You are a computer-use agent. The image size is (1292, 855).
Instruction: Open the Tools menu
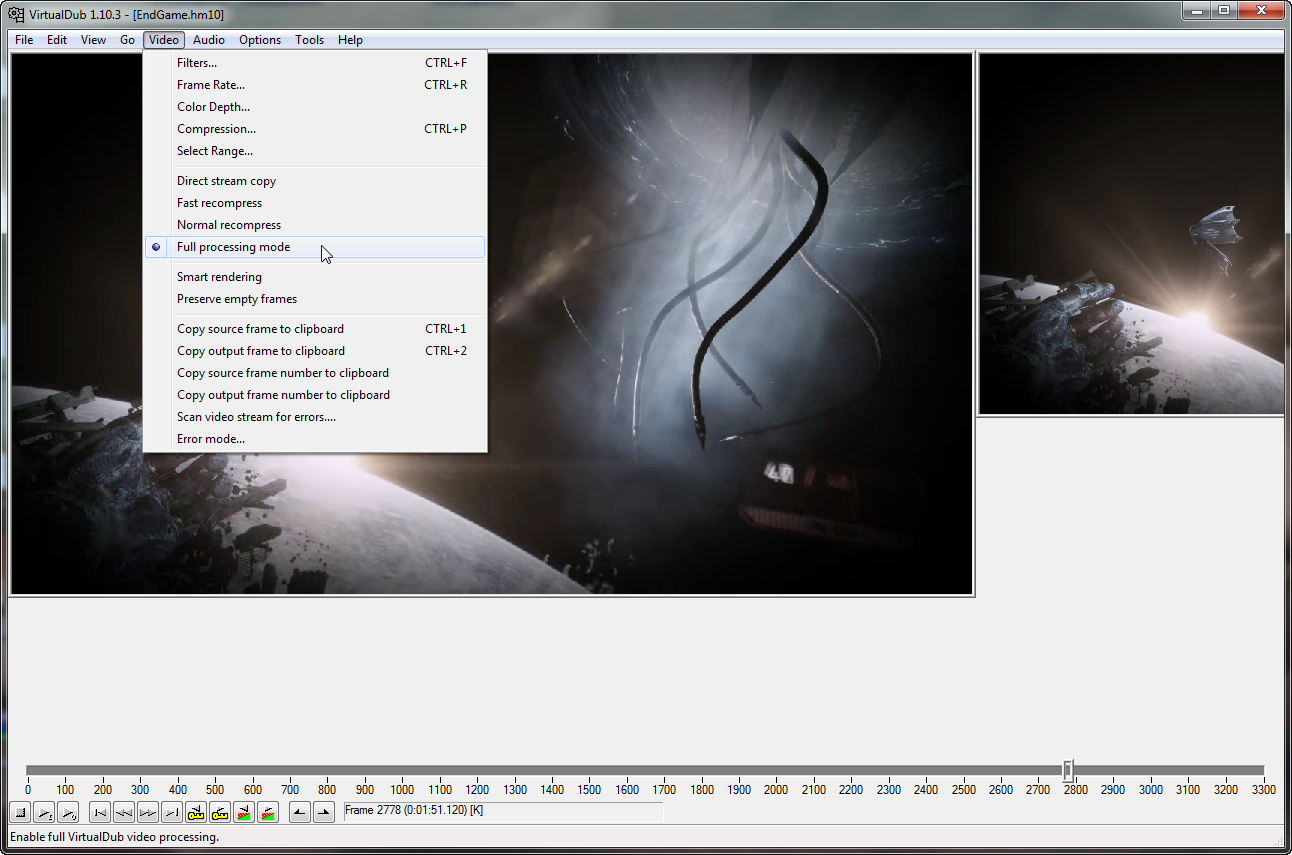point(309,40)
